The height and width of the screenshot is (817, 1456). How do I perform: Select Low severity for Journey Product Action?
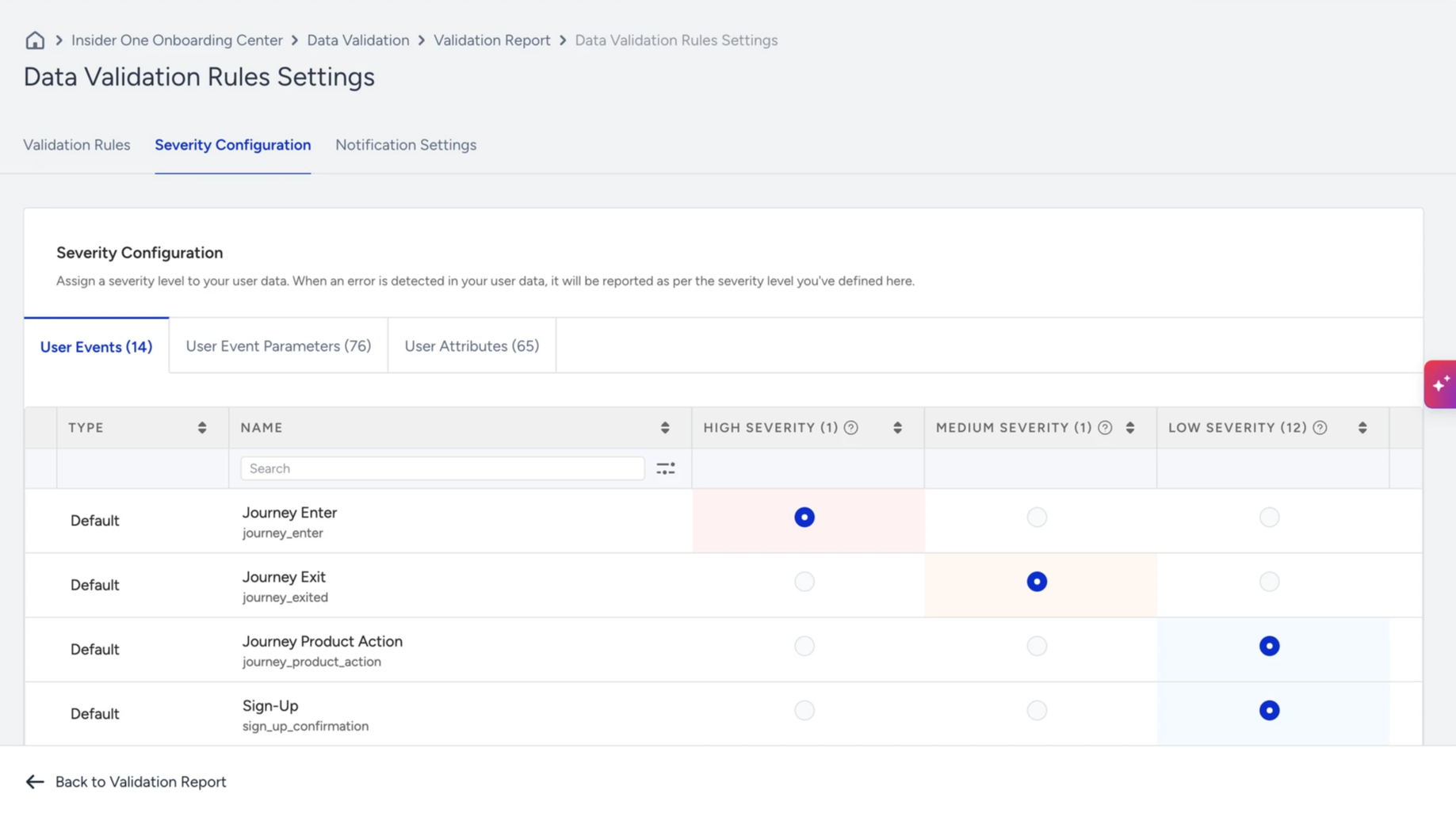1269,646
